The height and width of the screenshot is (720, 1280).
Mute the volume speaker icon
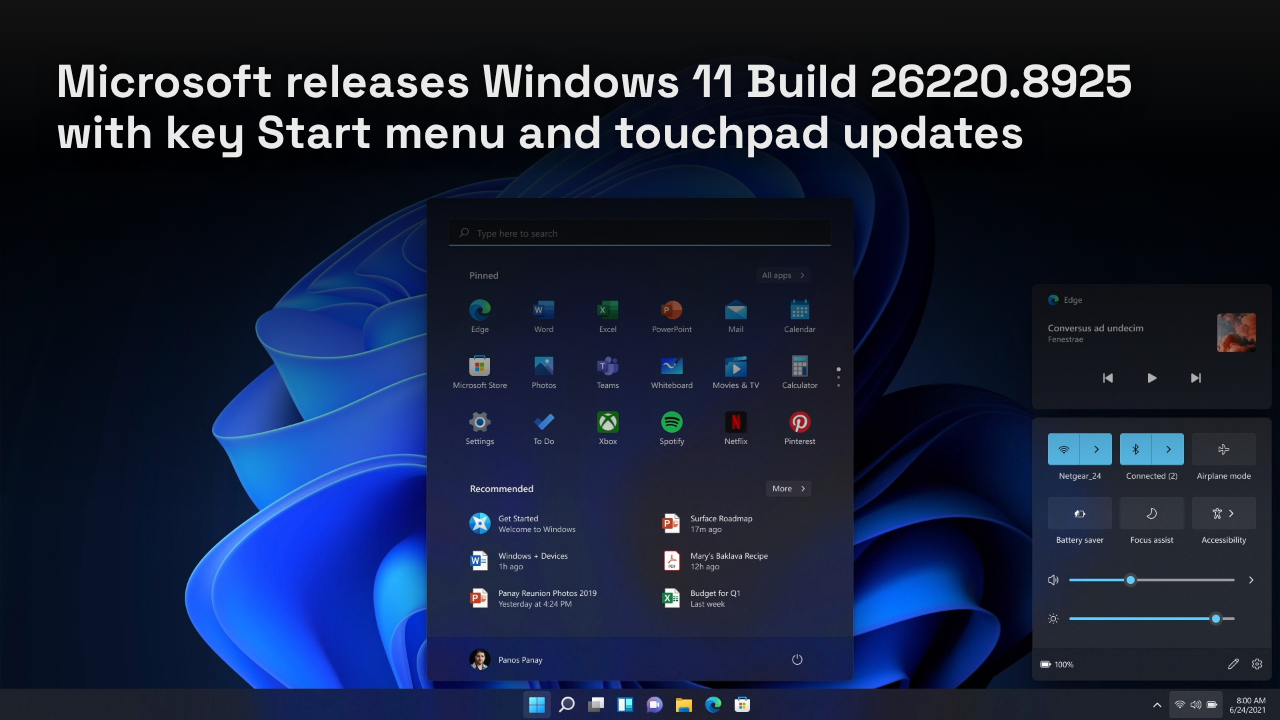(x=1053, y=580)
